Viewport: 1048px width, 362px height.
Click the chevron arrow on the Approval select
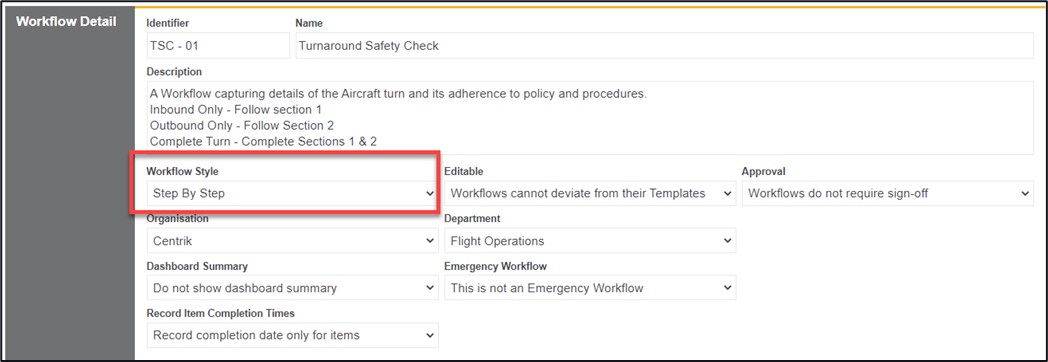tap(1025, 194)
